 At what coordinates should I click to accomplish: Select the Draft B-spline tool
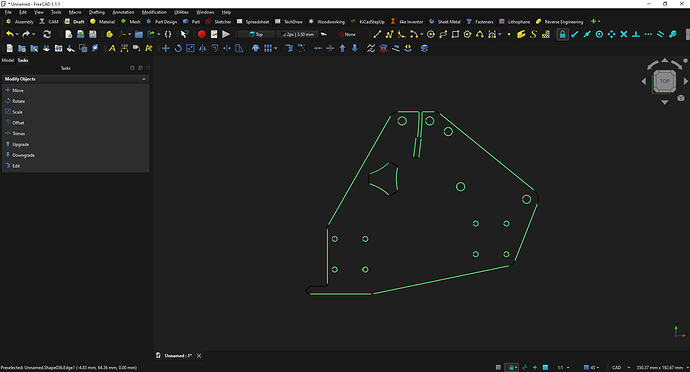[x=480, y=34]
